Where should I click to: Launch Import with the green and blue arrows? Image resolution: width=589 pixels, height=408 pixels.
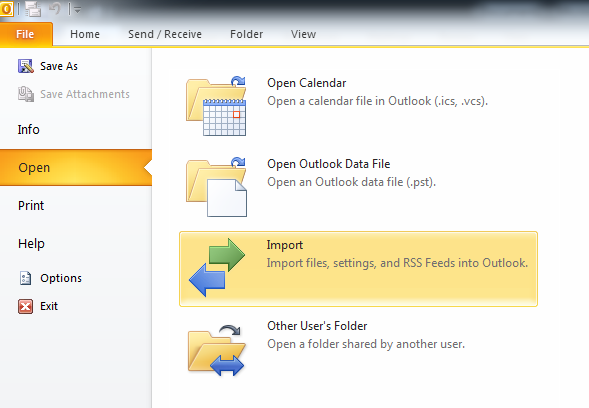pos(358,269)
